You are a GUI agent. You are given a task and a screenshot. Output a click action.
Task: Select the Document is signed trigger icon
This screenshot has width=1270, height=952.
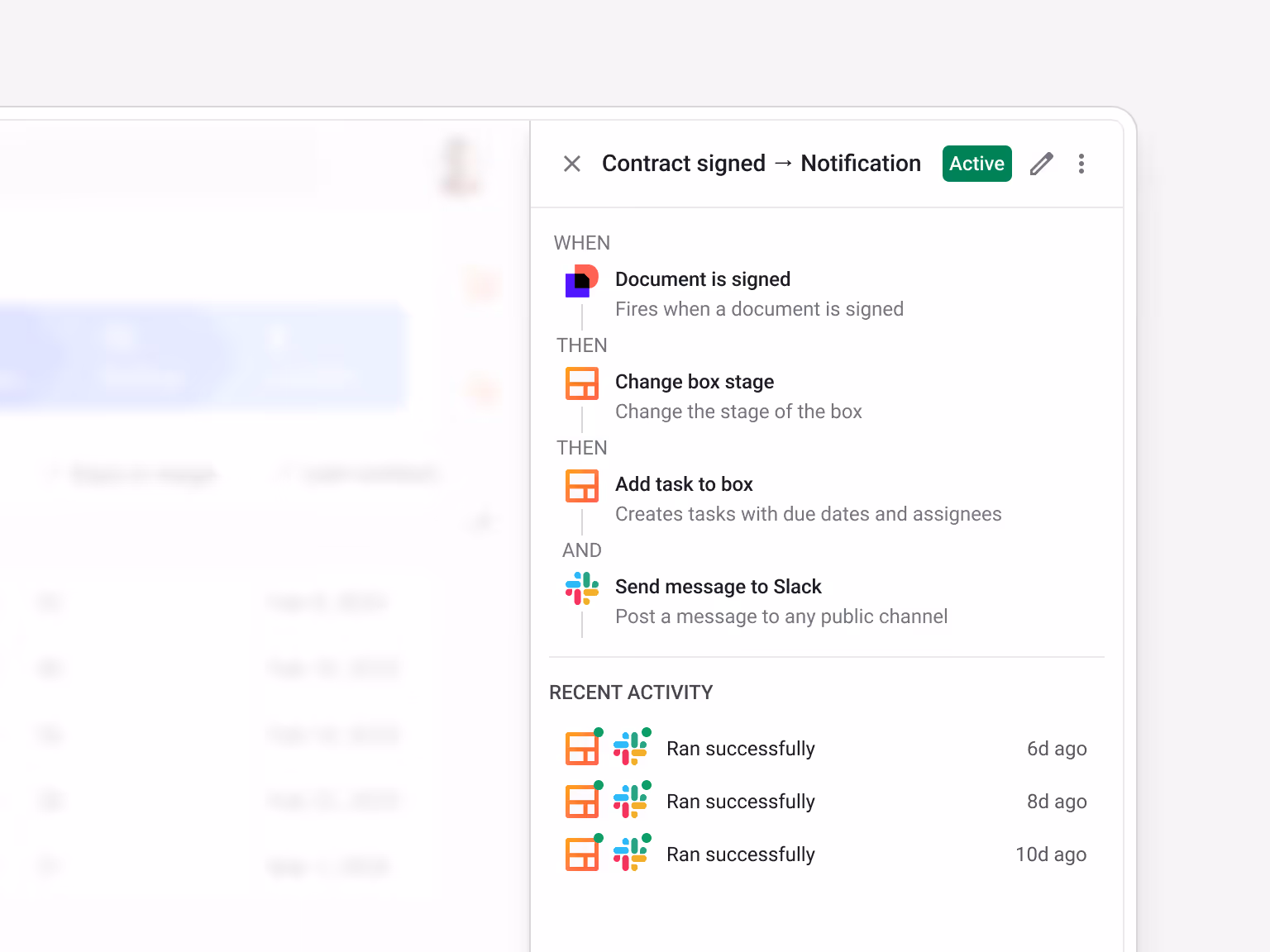point(582,281)
